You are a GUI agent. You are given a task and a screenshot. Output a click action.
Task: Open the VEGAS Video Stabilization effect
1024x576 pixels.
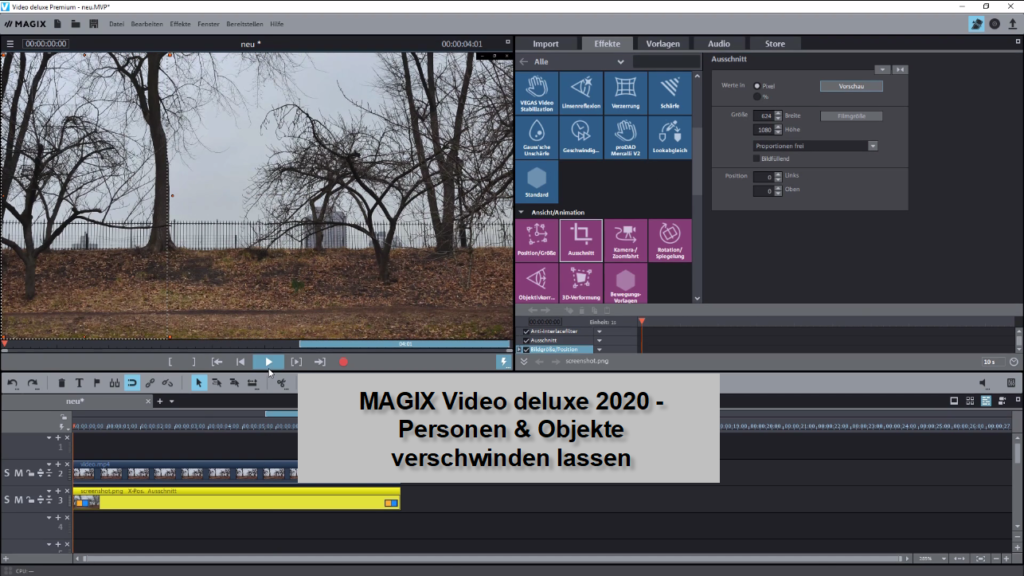tap(537, 93)
